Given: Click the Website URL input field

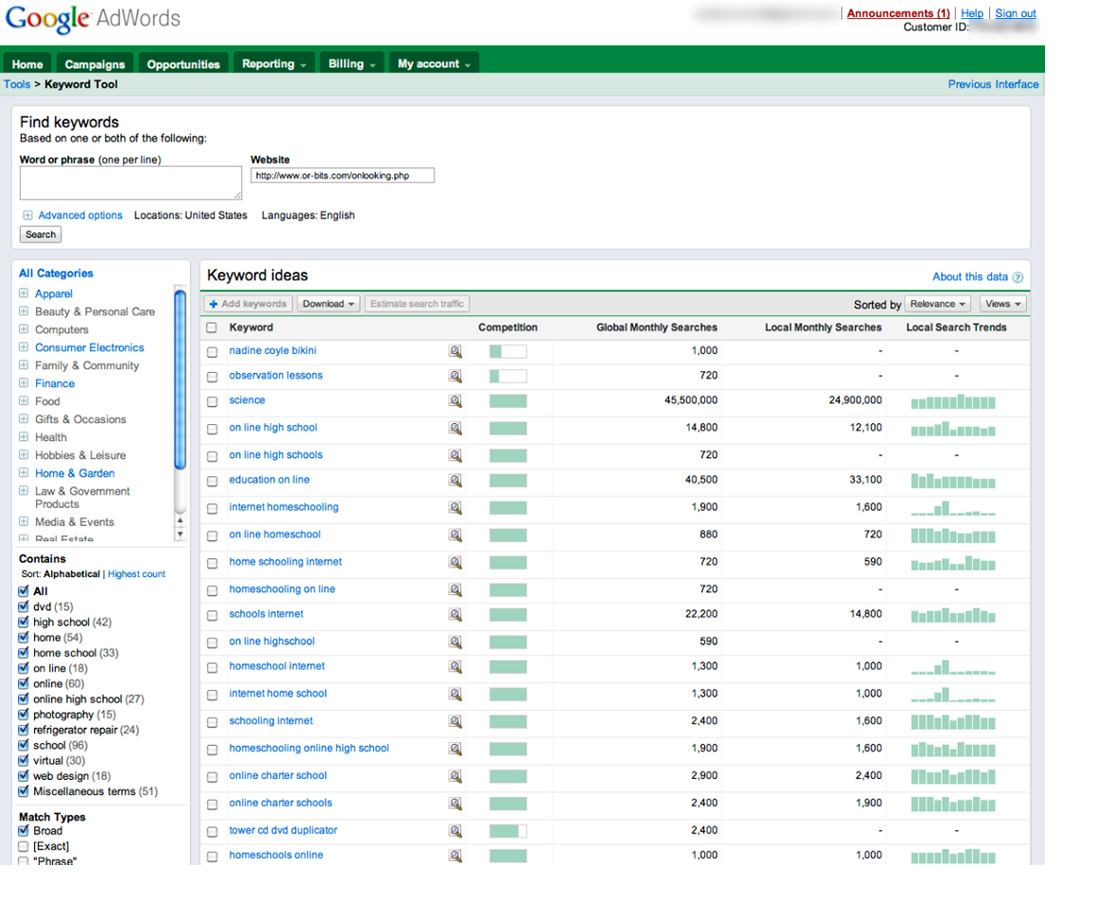Looking at the screenshot, I should pos(342,175).
